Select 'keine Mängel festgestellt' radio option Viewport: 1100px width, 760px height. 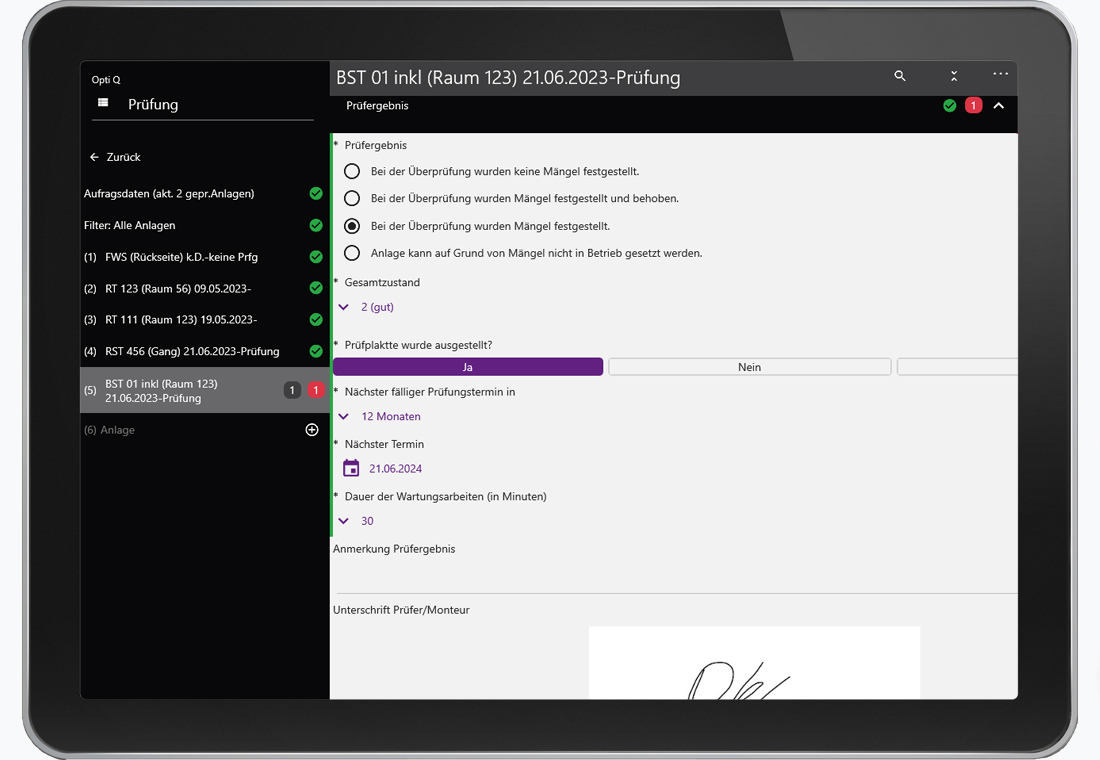tap(352, 172)
